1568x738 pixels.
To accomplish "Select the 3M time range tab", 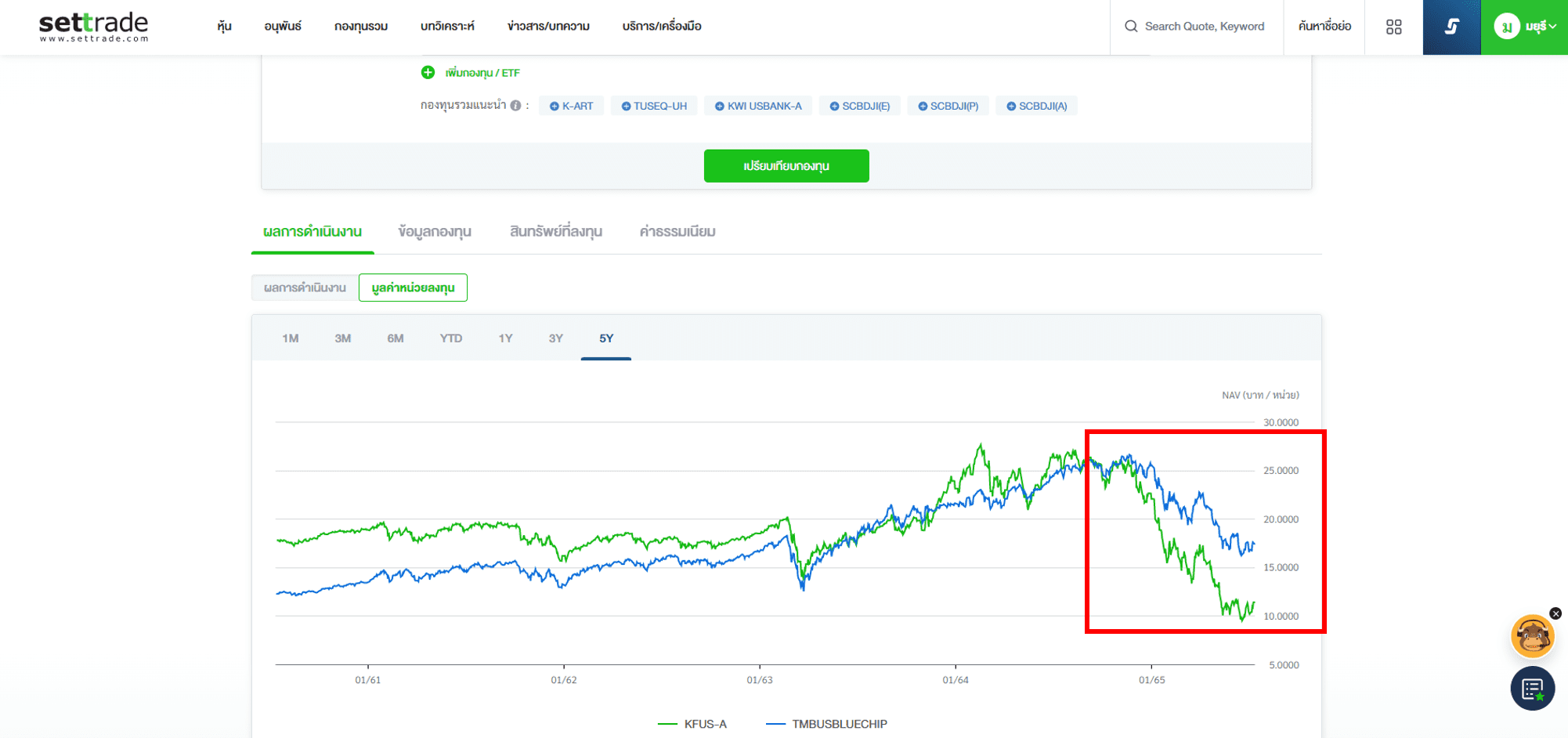I will pos(342,338).
